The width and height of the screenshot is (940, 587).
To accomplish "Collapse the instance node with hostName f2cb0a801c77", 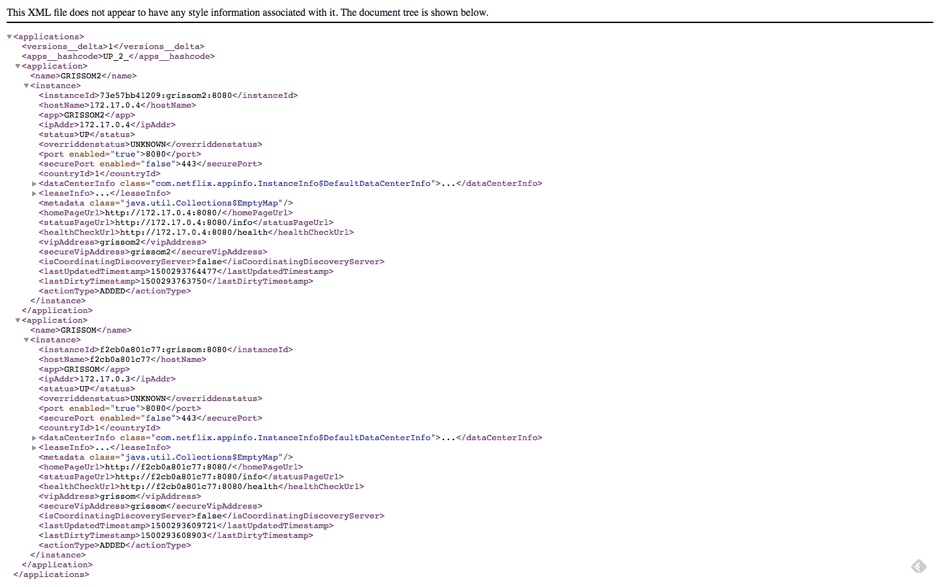I will (x=26, y=340).
